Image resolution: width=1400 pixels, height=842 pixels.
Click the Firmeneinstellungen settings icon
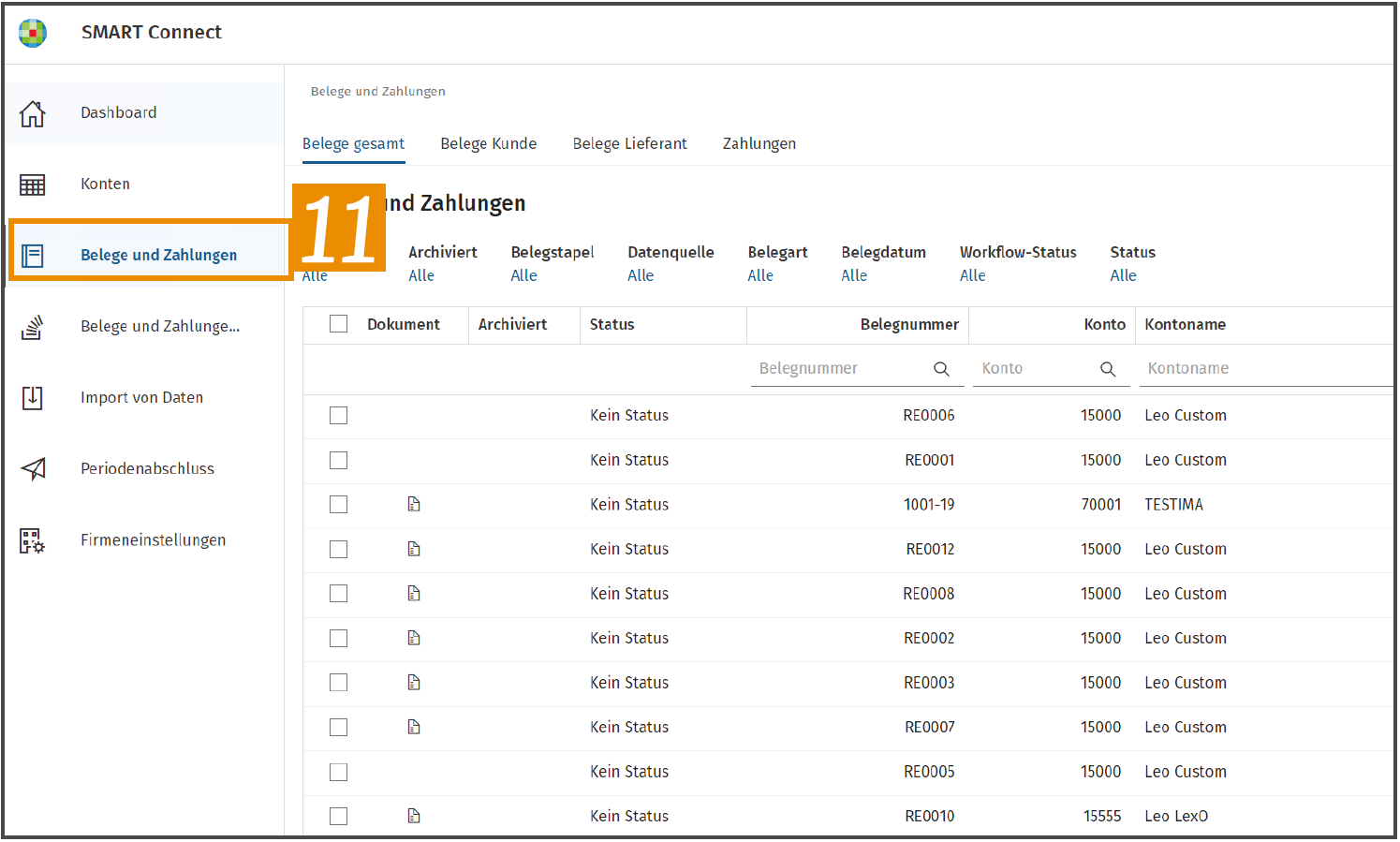pyautogui.click(x=33, y=540)
